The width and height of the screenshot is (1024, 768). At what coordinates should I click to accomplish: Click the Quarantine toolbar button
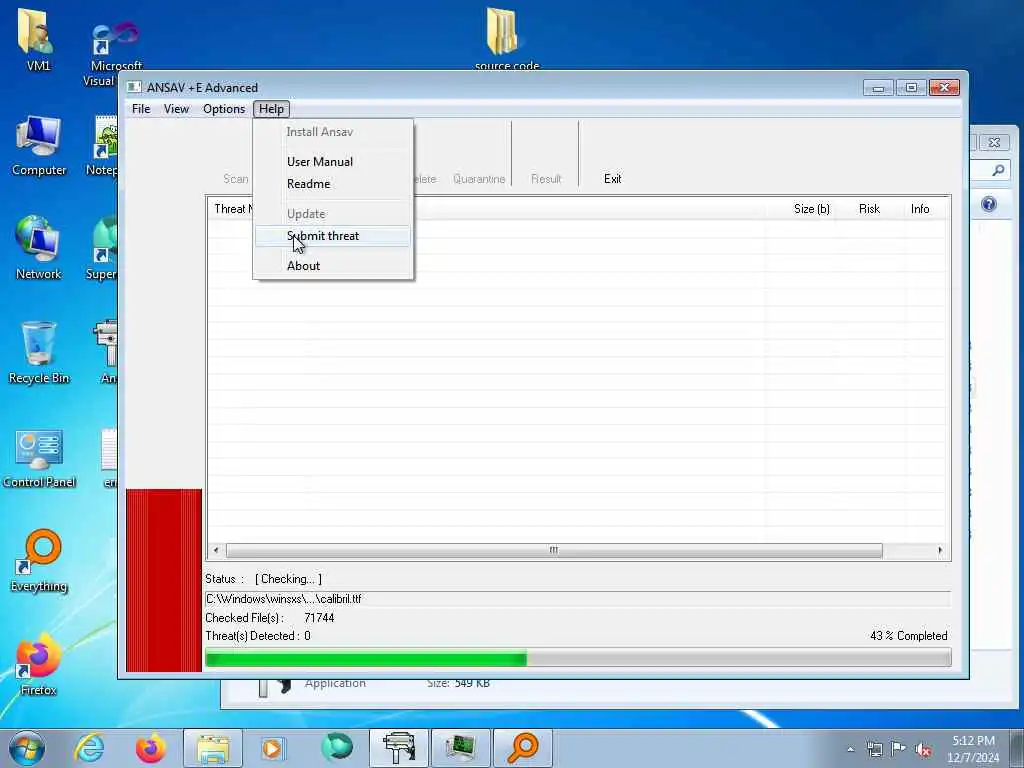[x=479, y=179]
